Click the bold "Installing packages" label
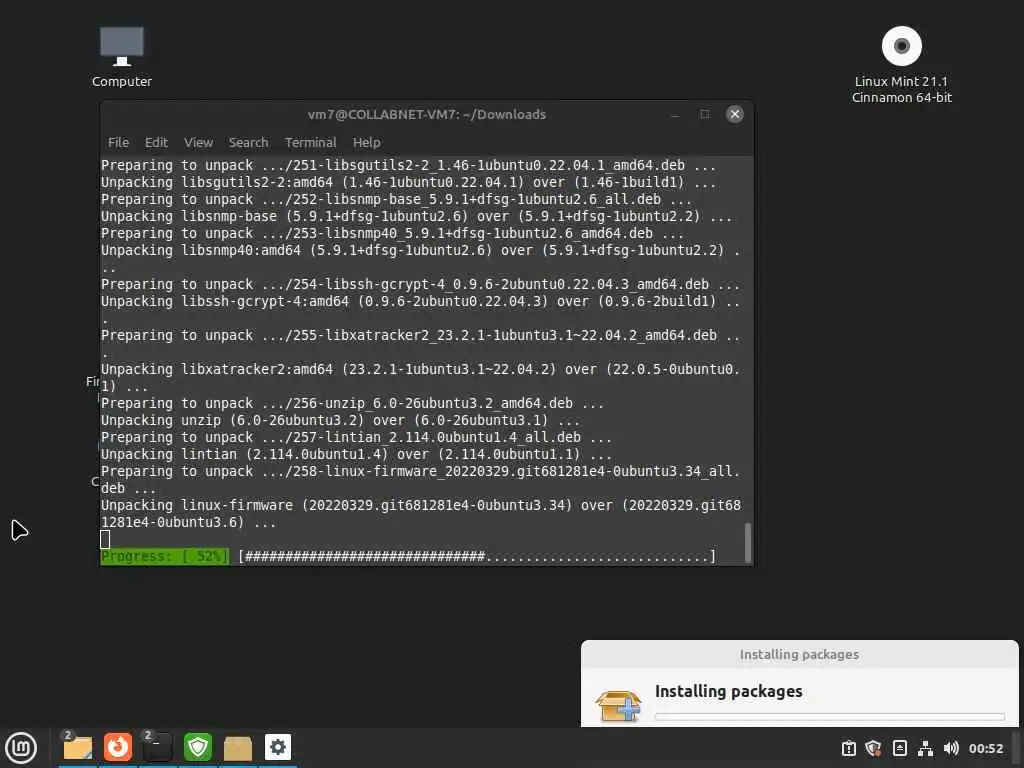Viewport: 1024px width, 768px height. click(x=728, y=691)
